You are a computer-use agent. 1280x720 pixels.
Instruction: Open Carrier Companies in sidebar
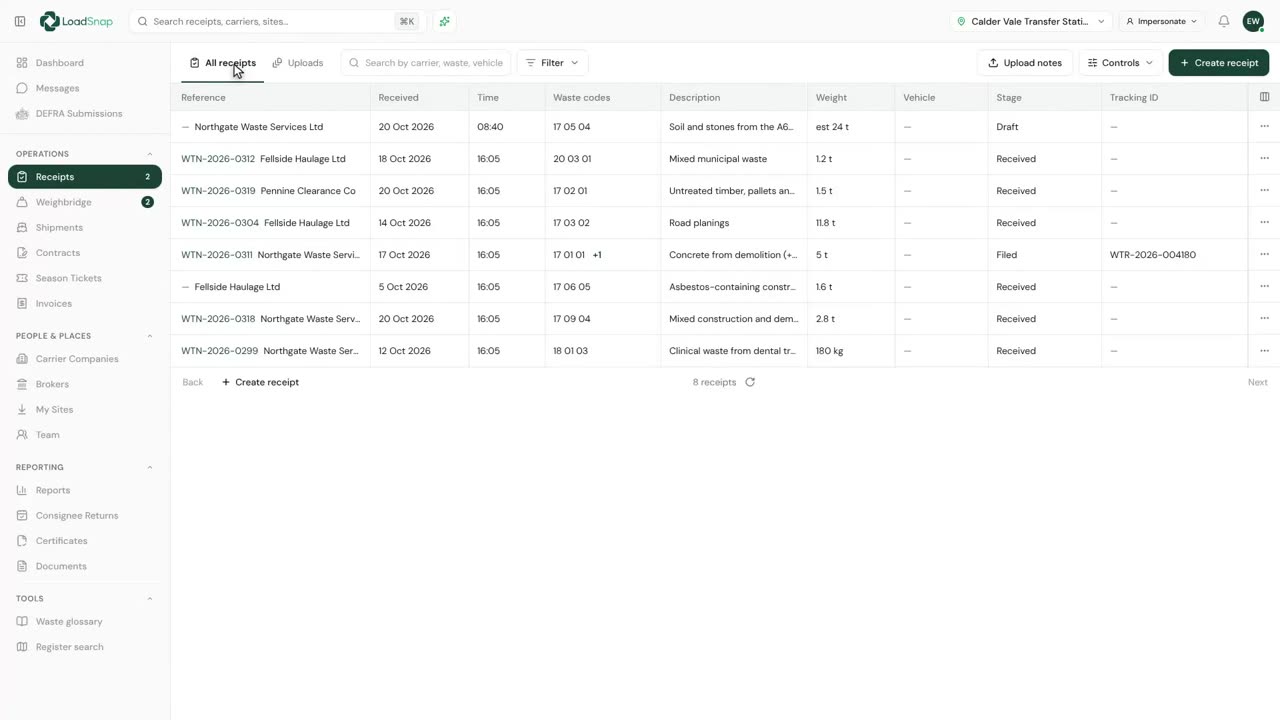click(85, 359)
